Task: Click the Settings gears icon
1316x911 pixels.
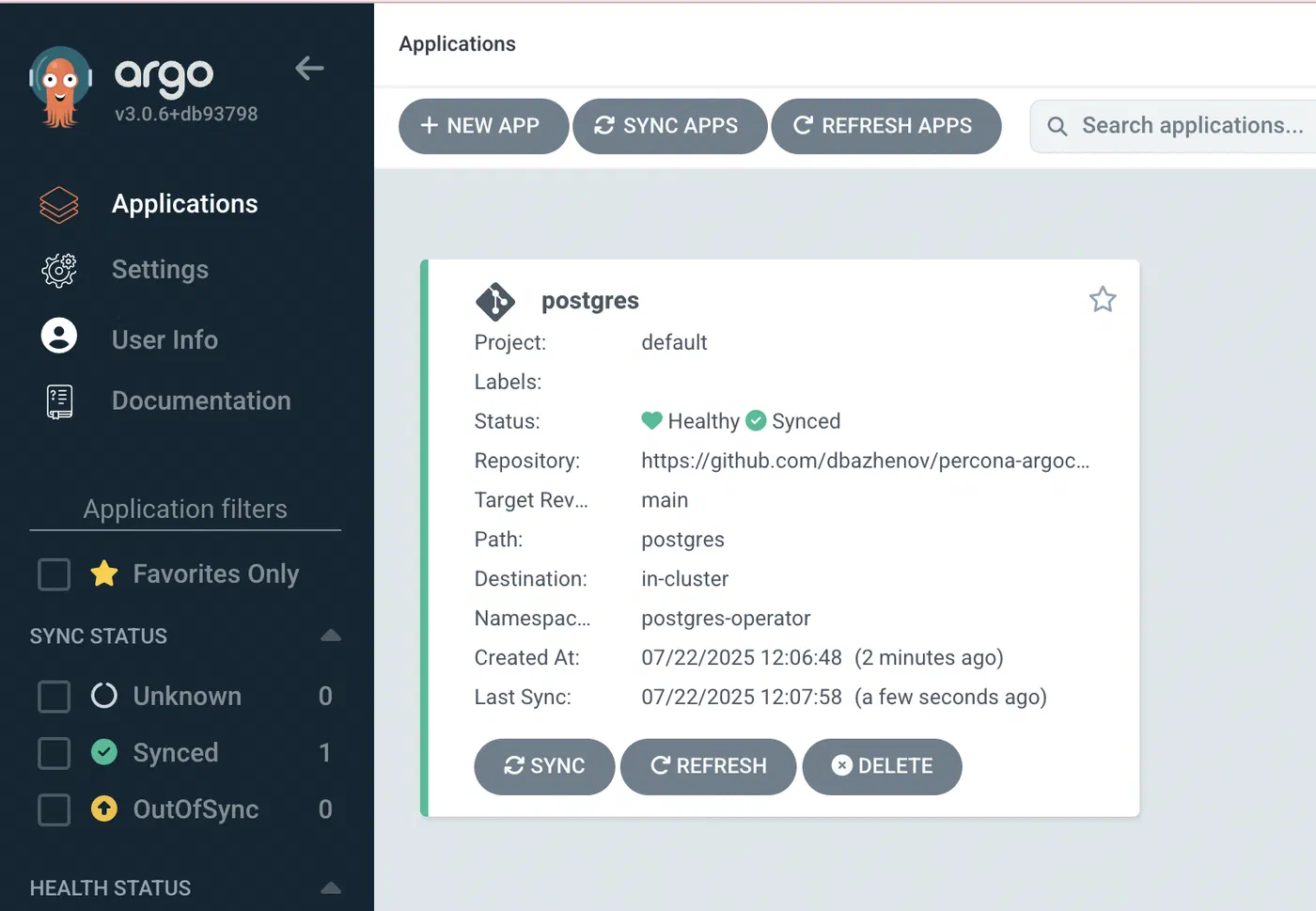Action: click(x=59, y=270)
